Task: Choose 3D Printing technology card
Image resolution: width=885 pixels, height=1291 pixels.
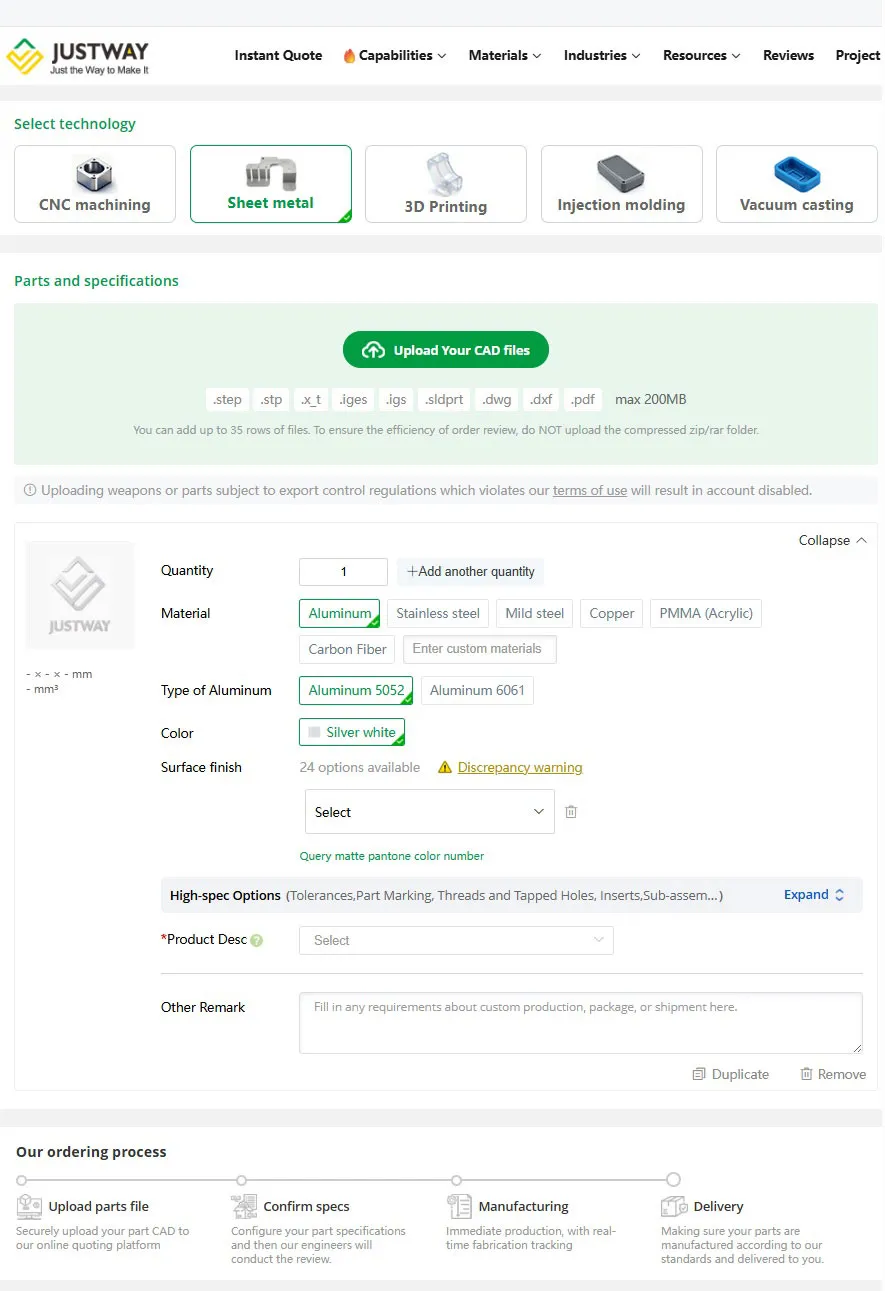Action: click(x=446, y=184)
